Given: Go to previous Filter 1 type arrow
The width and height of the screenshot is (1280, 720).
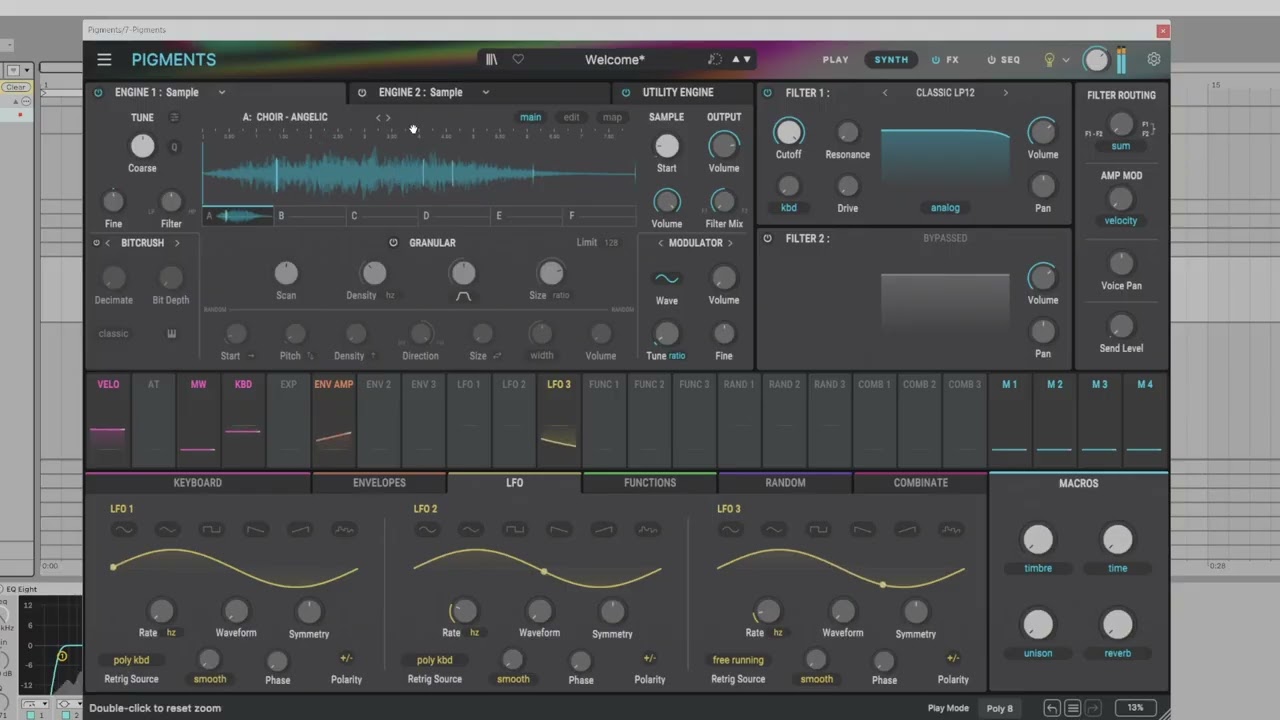Looking at the screenshot, I should (x=885, y=93).
